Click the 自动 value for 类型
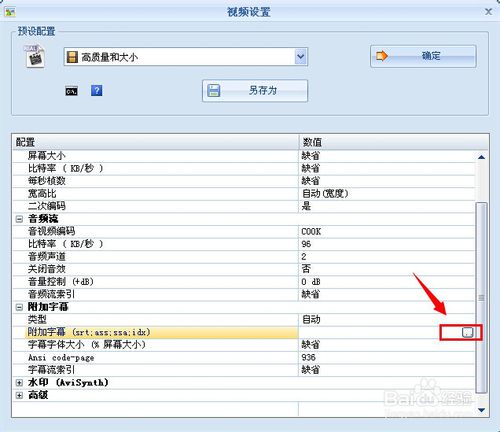 (387, 320)
